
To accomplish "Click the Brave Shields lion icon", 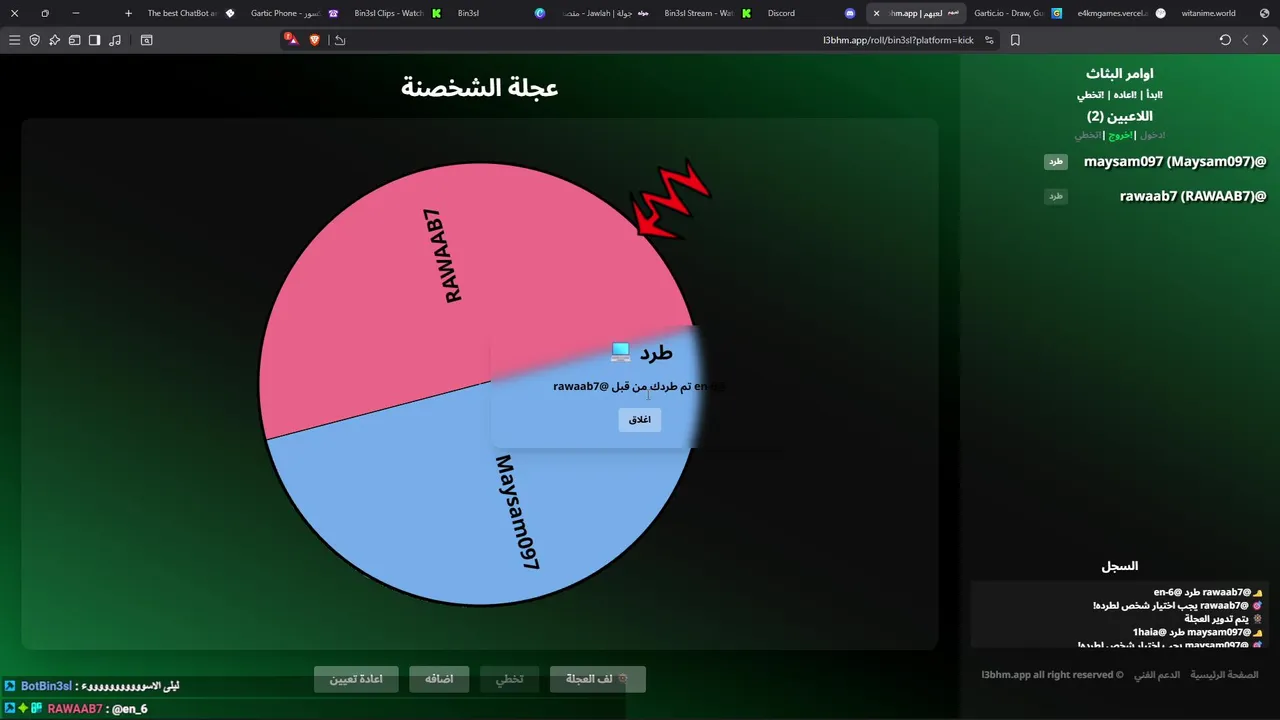I will point(315,40).
